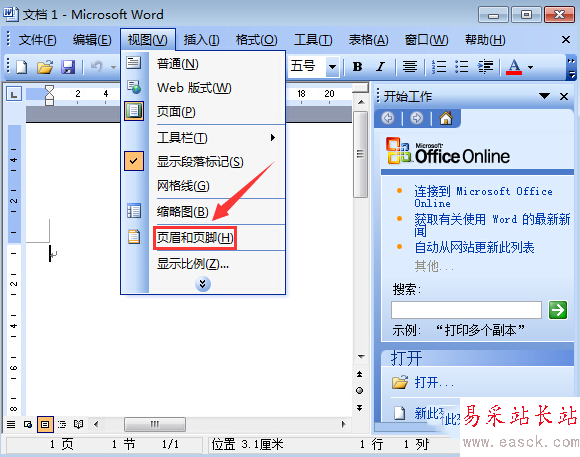
Task: Click the Outline view status icon
Action: click(62, 424)
